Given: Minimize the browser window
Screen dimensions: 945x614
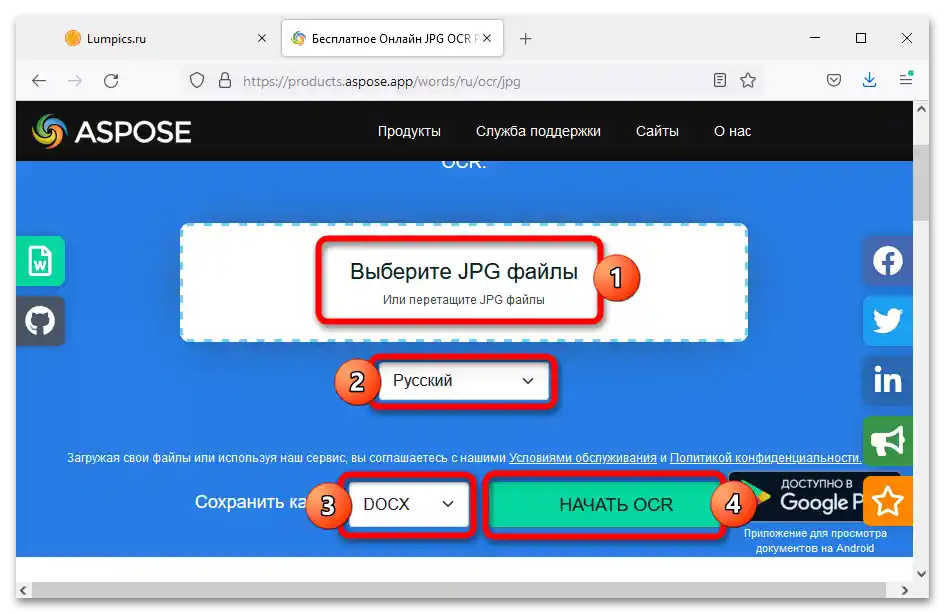Looking at the screenshot, I should tap(815, 38).
